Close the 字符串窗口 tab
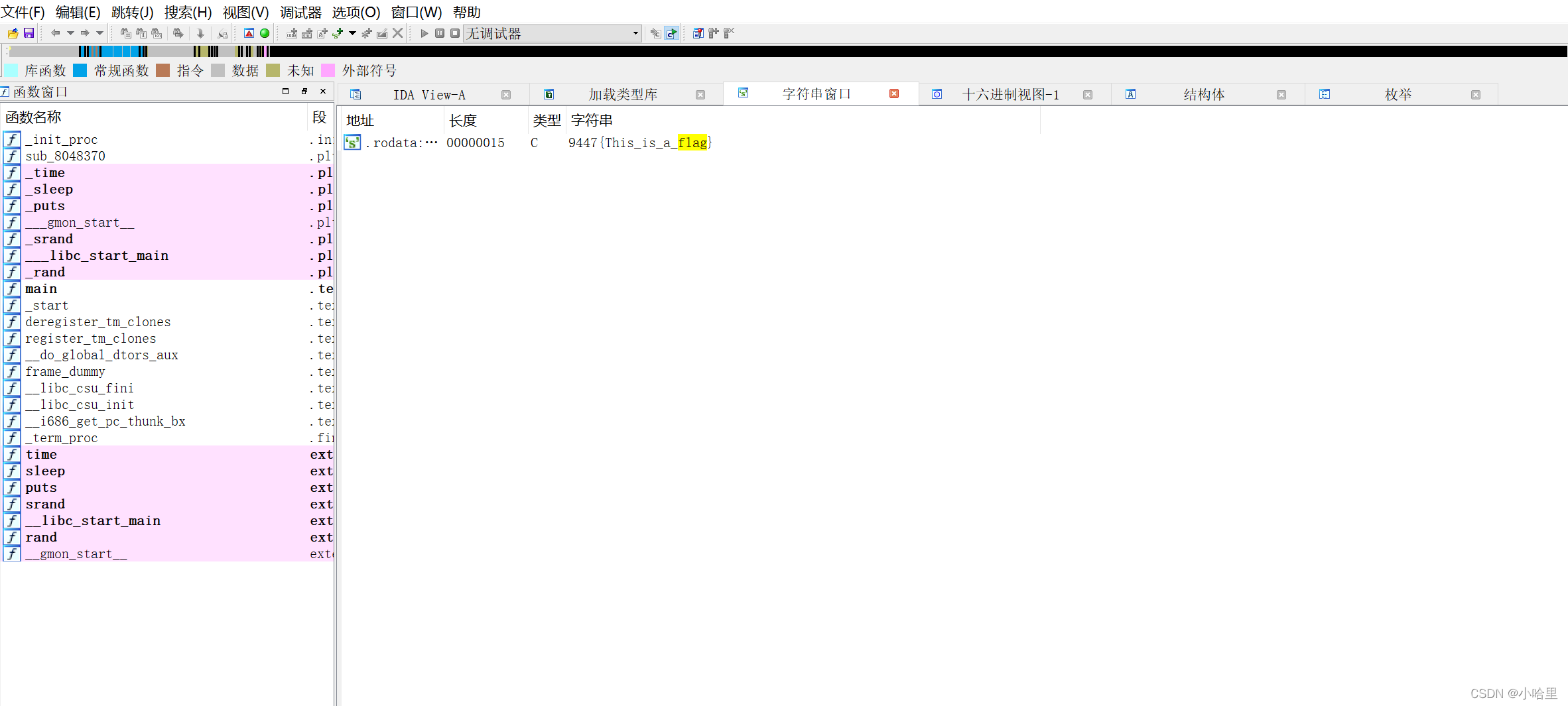Image resolution: width=1568 pixels, height=706 pixels. coord(894,94)
